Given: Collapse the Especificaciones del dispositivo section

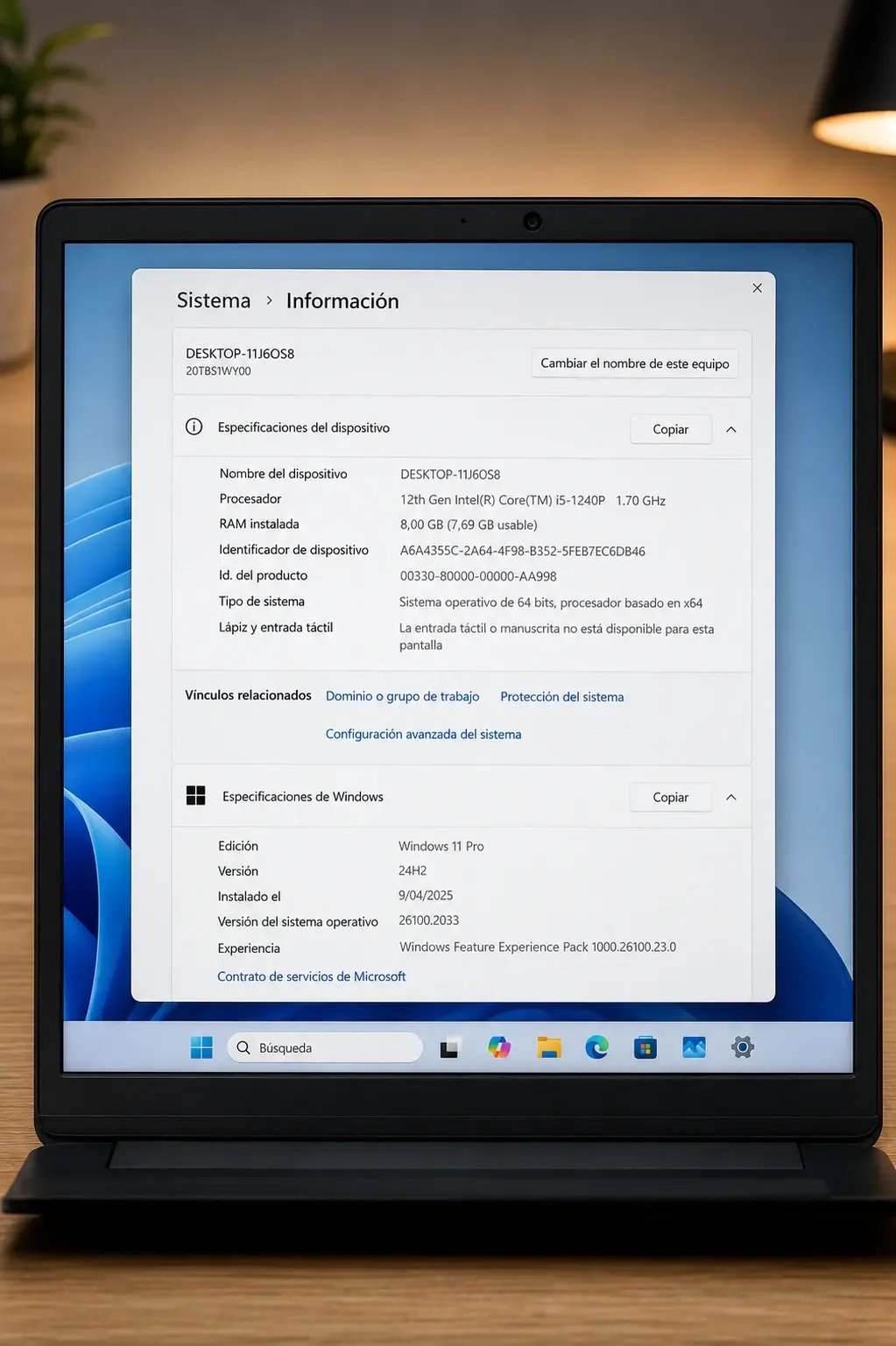Looking at the screenshot, I should (x=731, y=429).
